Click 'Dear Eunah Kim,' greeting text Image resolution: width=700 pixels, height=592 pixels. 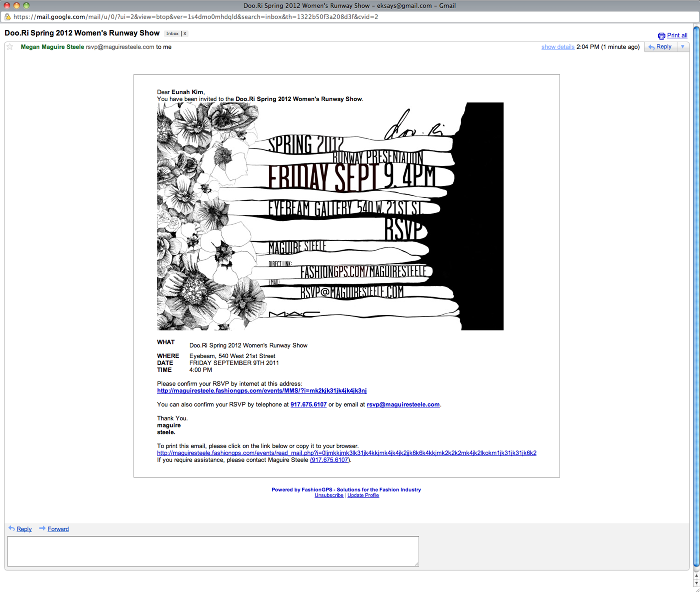coord(181,92)
